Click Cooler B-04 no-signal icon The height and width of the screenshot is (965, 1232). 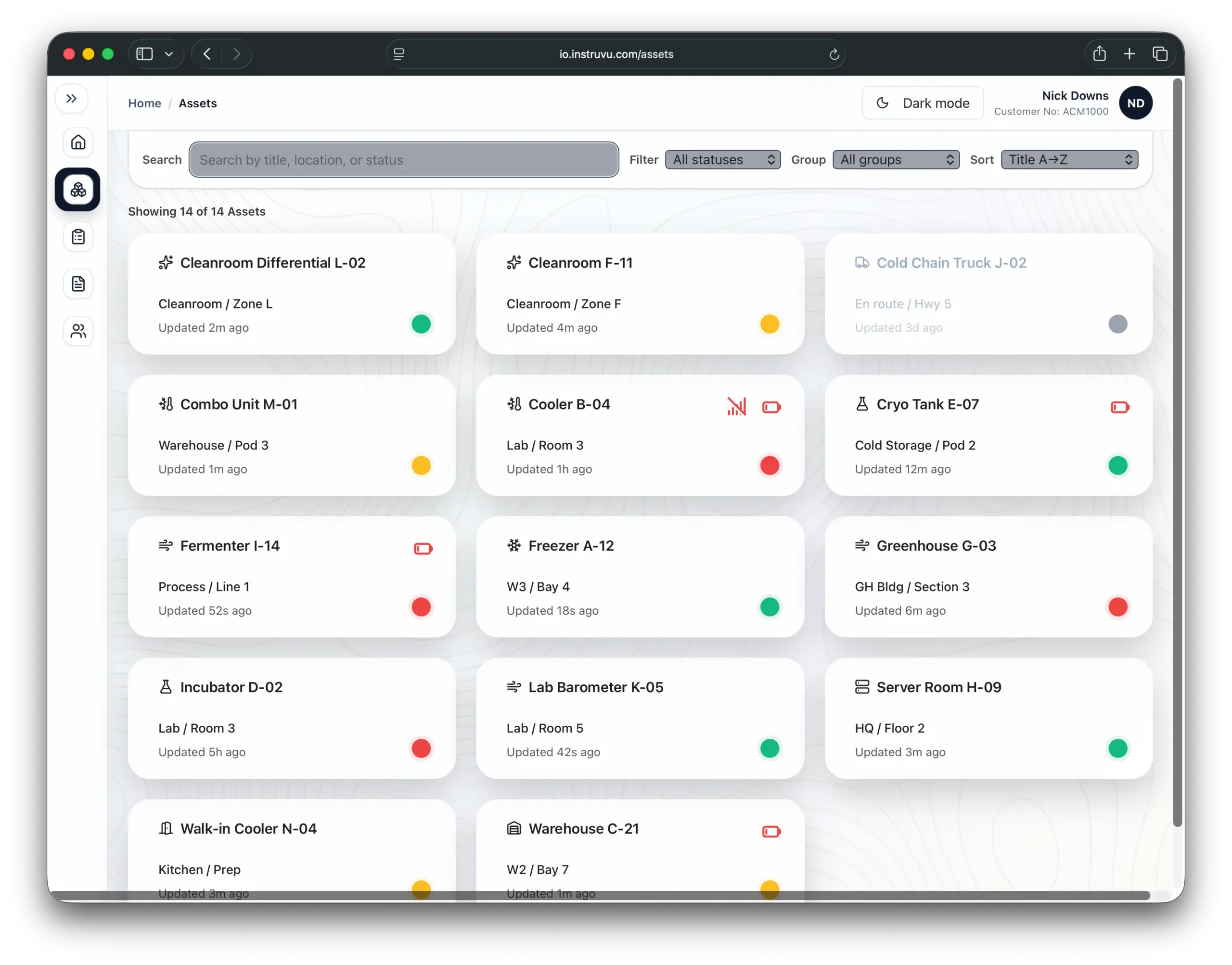click(x=737, y=407)
